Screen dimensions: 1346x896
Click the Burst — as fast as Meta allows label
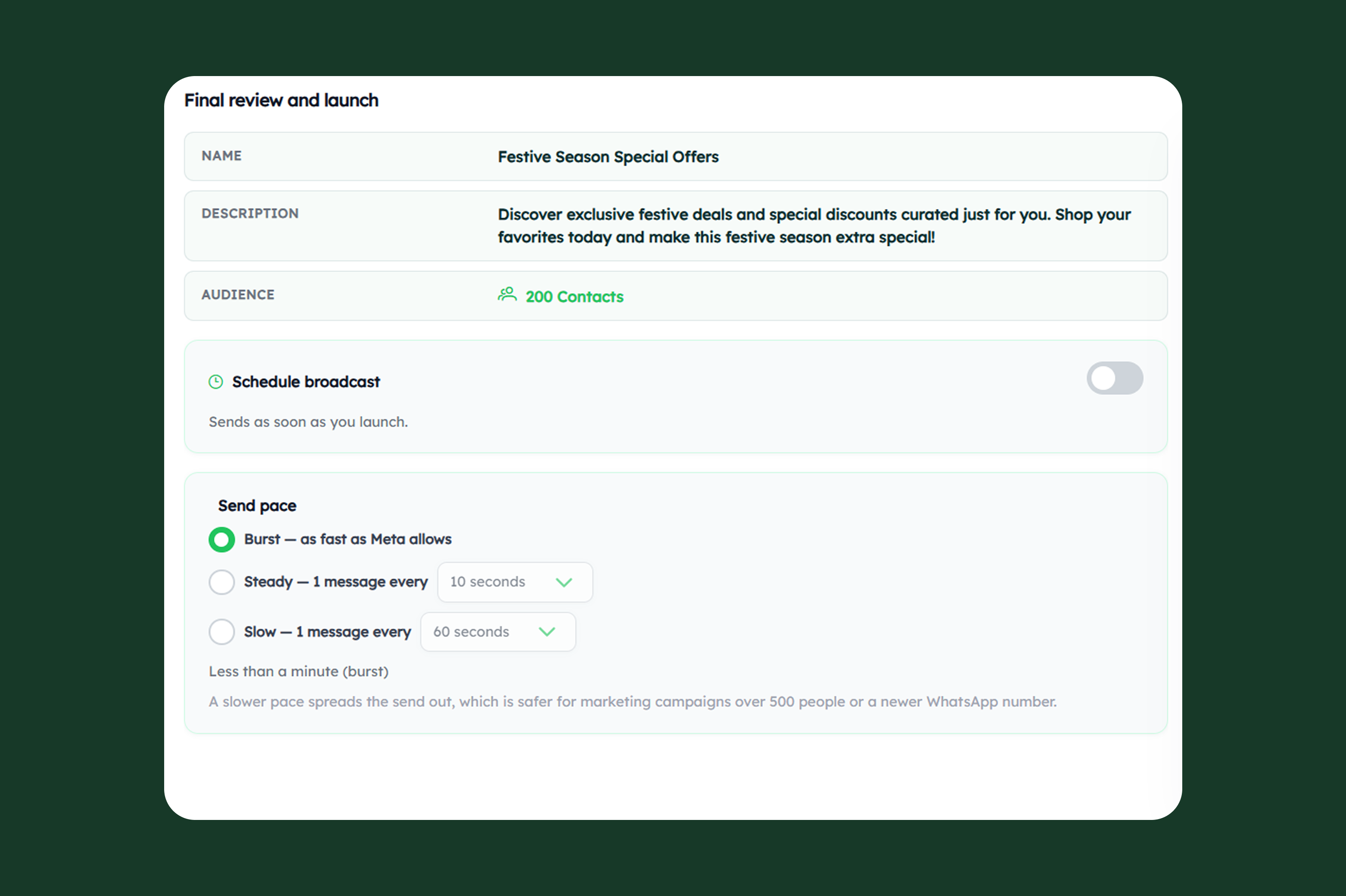tap(347, 539)
